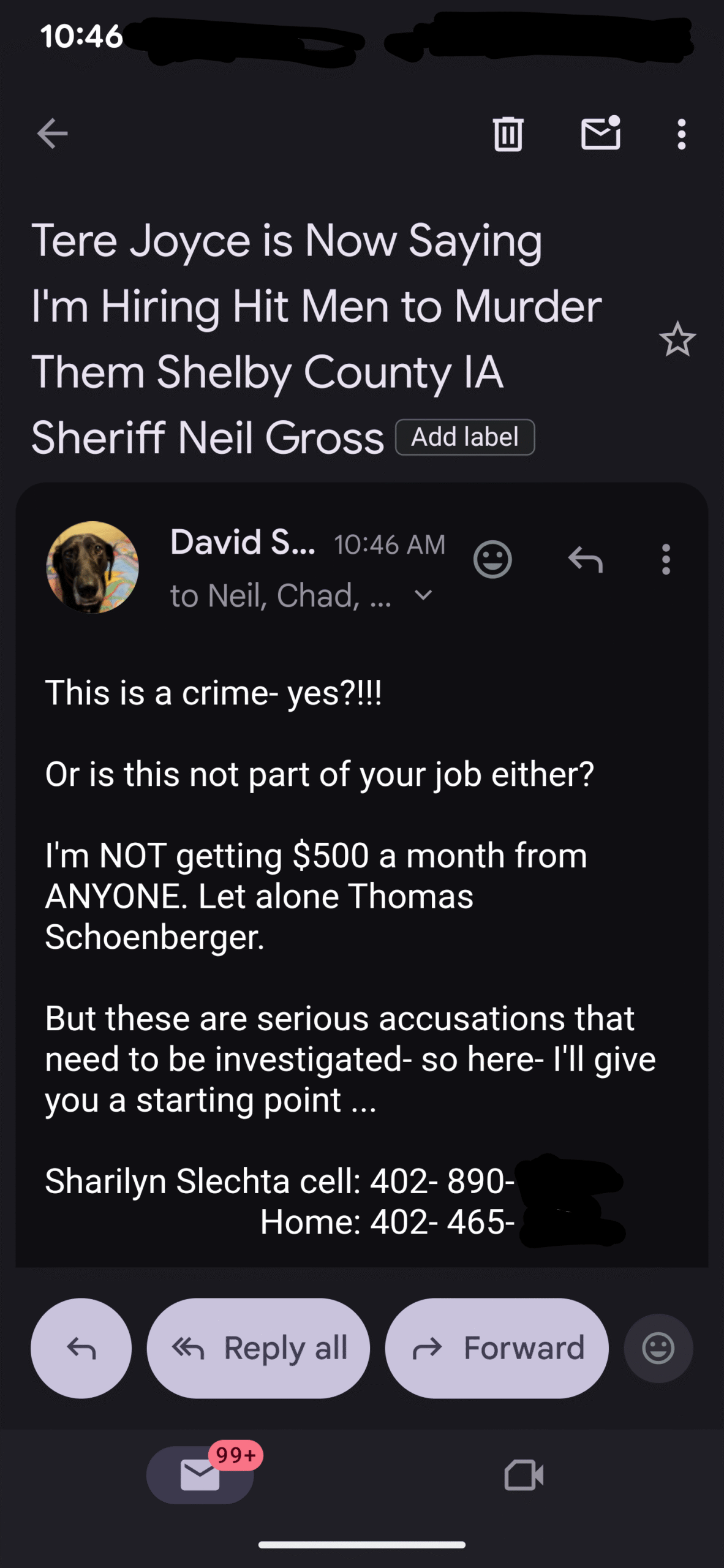
Task: Forward this email
Action: click(497, 1348)
